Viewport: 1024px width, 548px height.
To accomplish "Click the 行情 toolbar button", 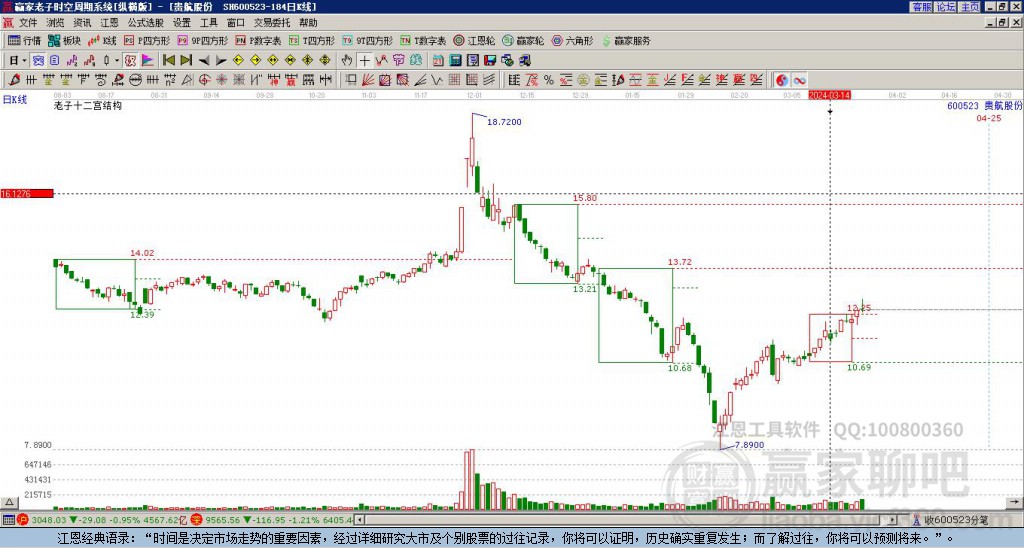I will point(24,40).
